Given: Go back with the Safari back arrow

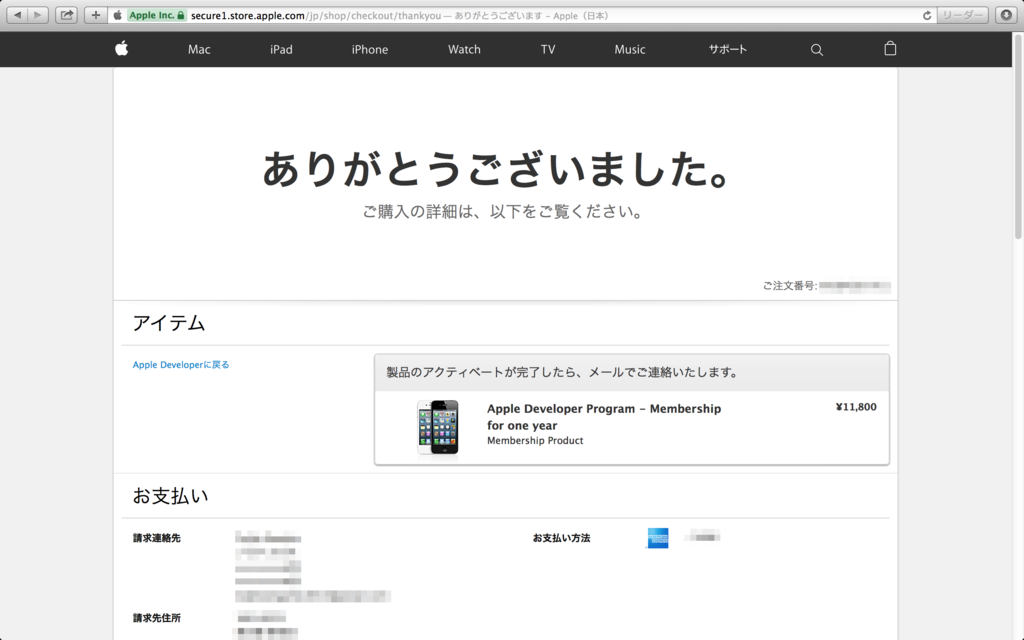Looking at the screenshot, I should click(18, 15).
